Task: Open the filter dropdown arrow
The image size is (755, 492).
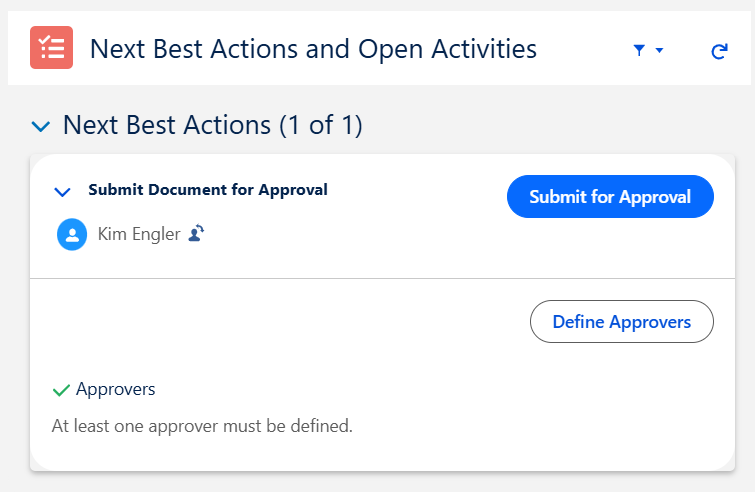Action: pyautogui.click(x=659, y=50)
